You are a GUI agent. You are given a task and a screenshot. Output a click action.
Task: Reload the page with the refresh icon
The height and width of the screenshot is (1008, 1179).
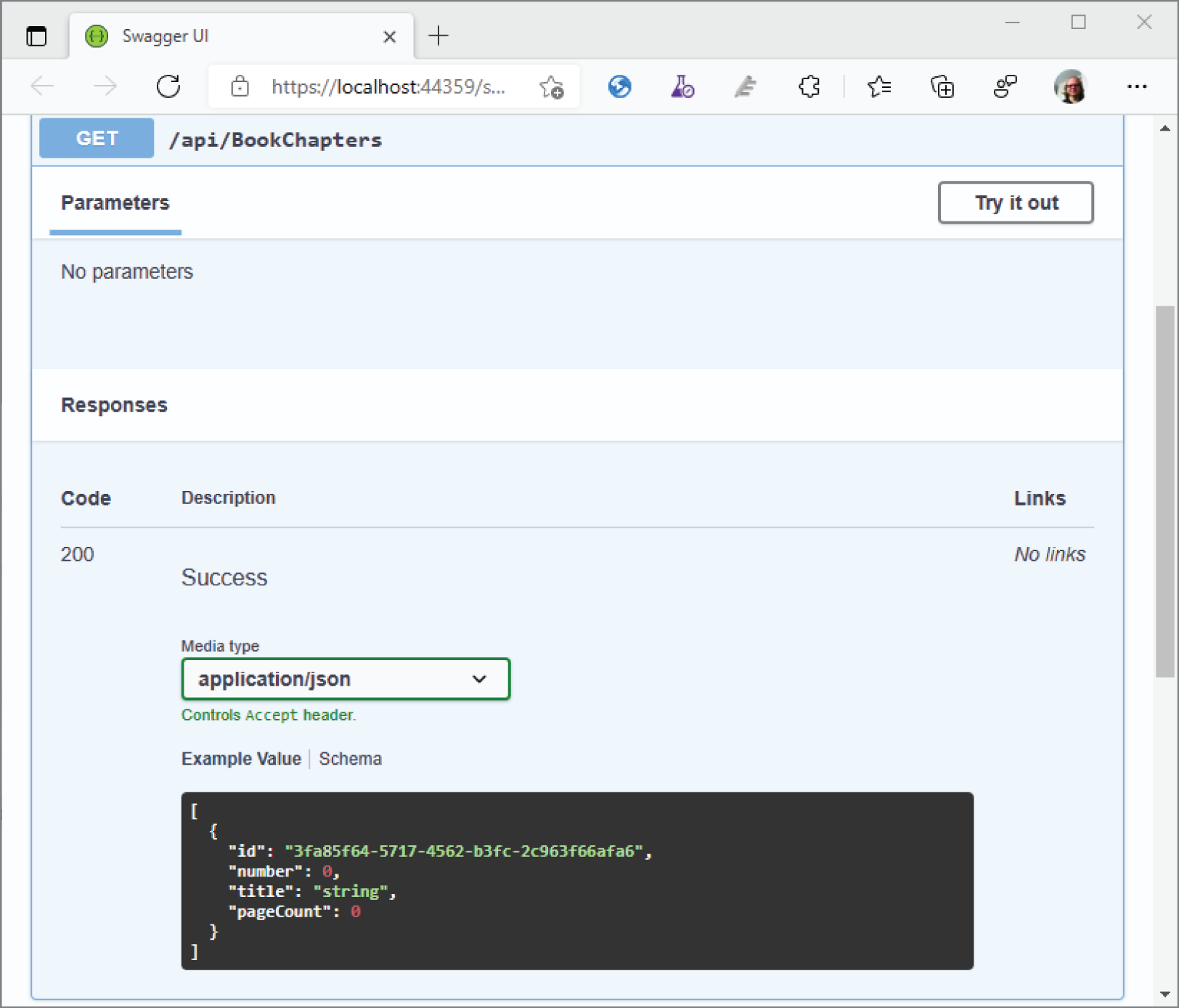(x=168, y=86)
